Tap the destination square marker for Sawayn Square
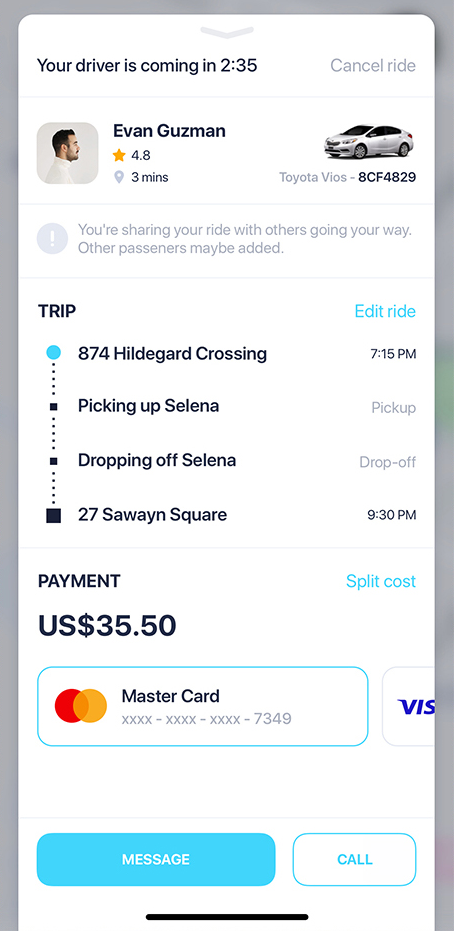454x931 pixels. click(x=53, y=515)
